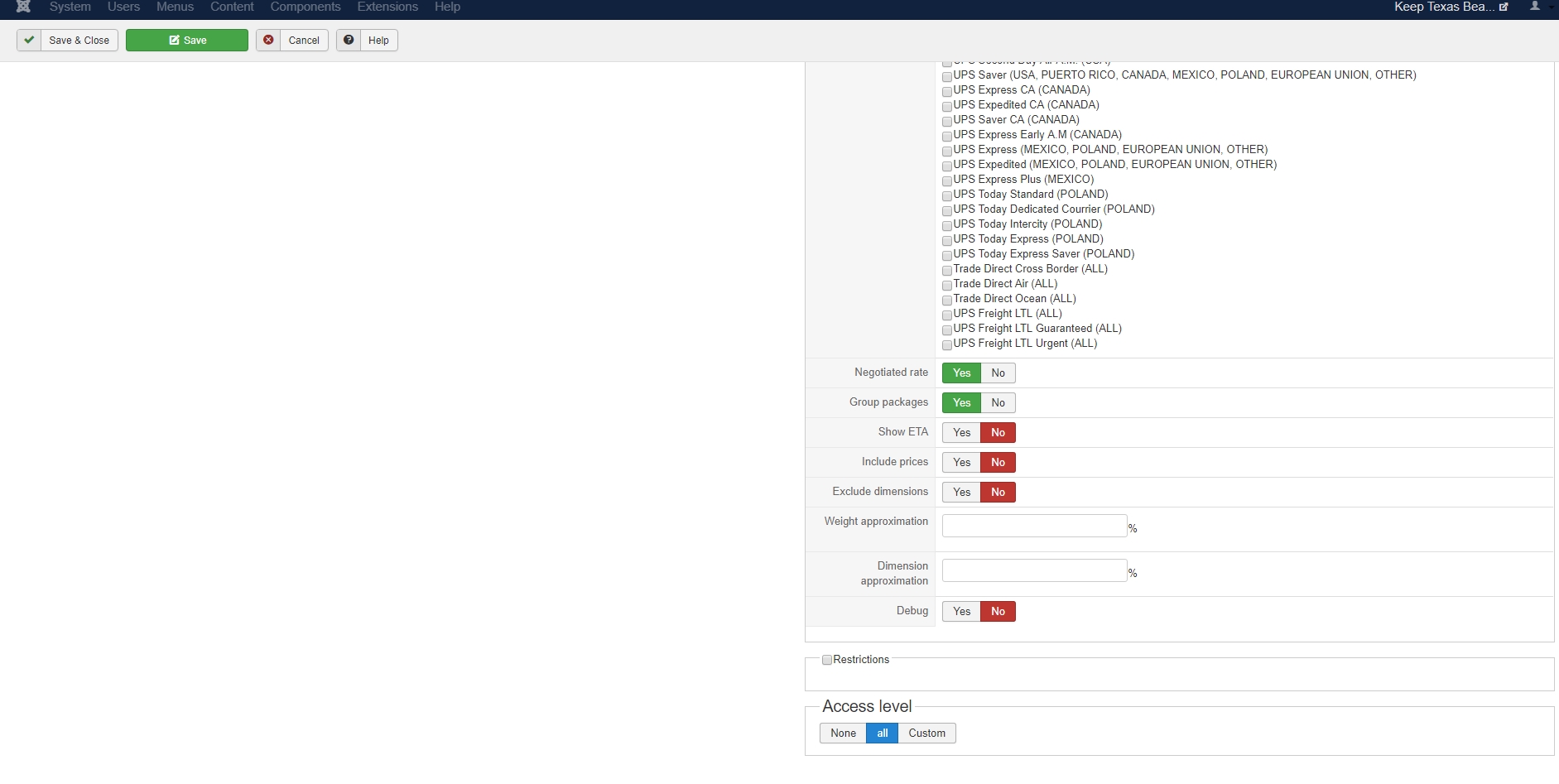
Task: Open the System menu
Action: tap(70, 7)
